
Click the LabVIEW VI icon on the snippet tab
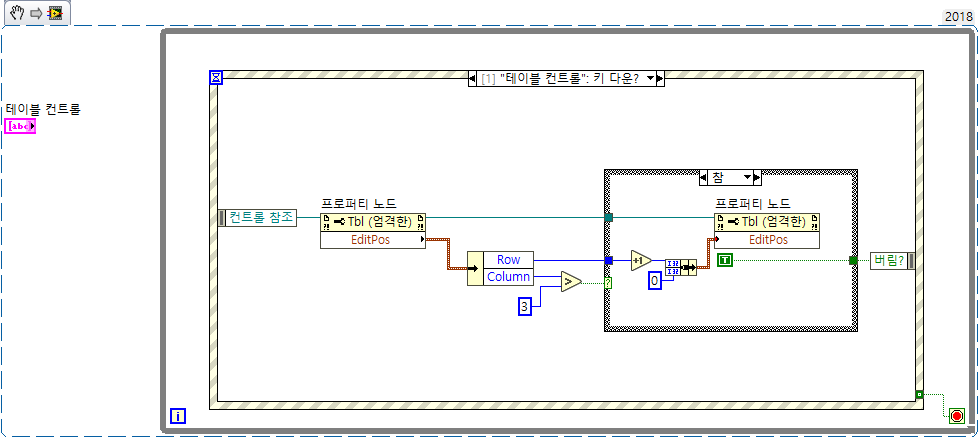pyautogui.click(x=56, y=14)
